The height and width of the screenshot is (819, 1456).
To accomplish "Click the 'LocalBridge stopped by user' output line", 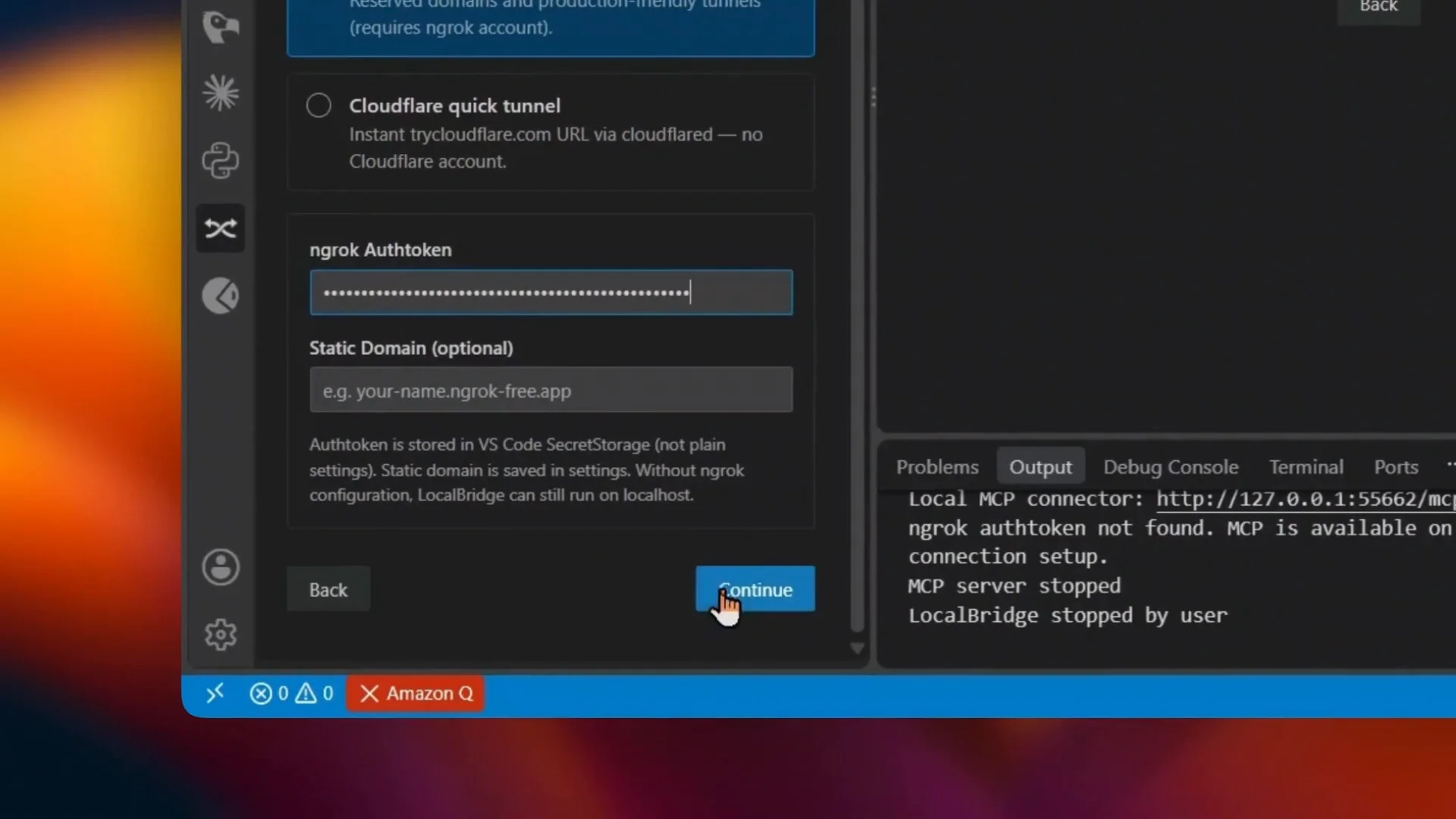I will tap(1068, 616).
